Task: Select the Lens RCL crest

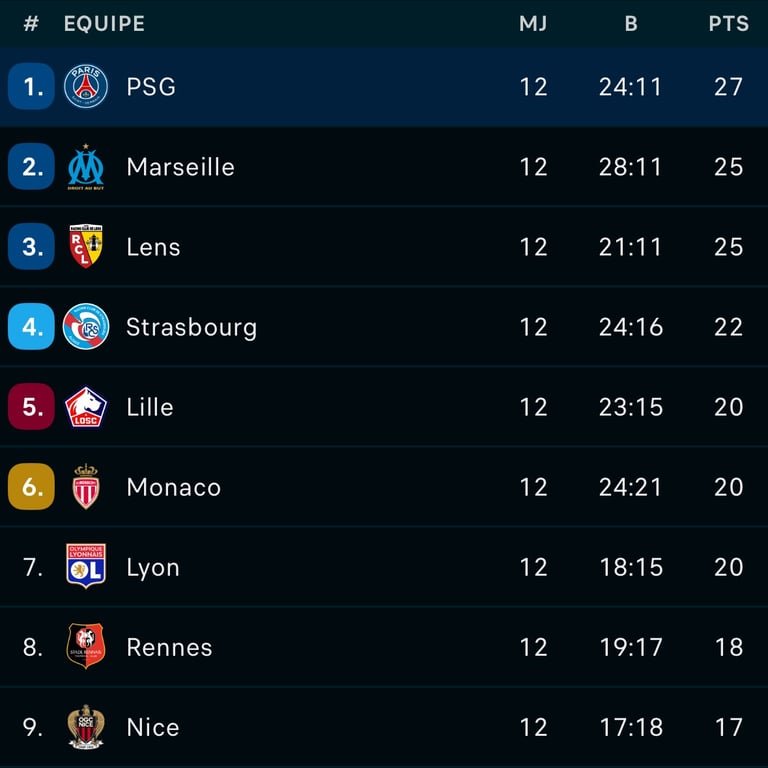Action: pos(86,246)
